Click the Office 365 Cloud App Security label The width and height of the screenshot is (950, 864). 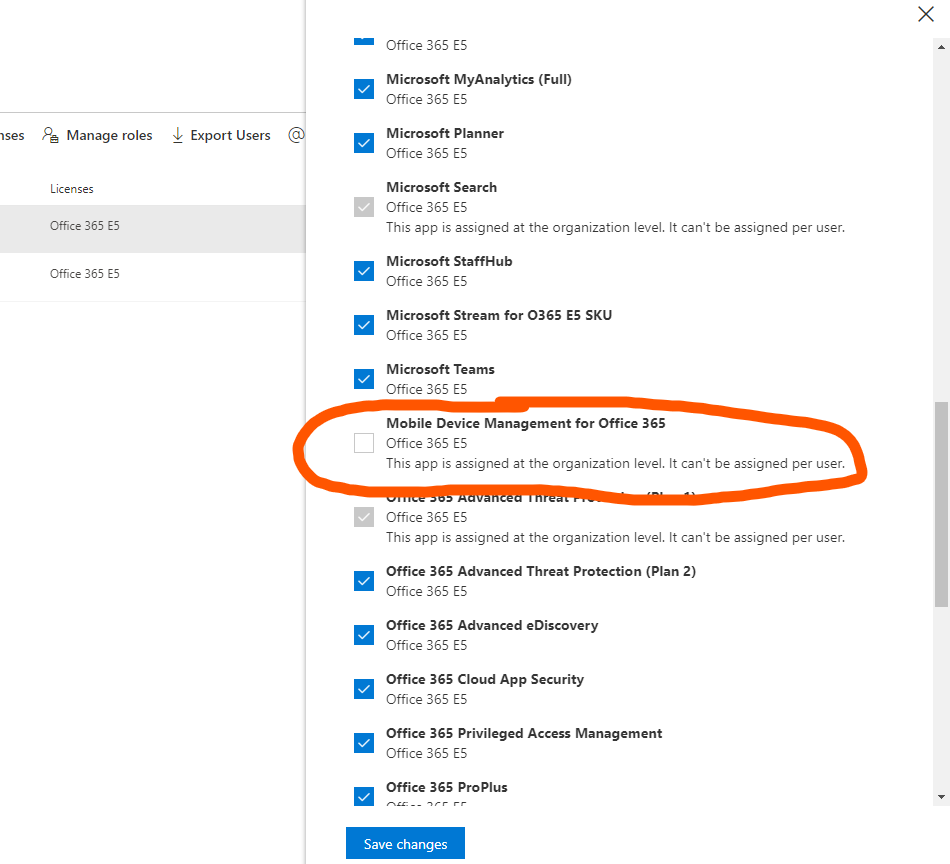[x=485, y=679]
